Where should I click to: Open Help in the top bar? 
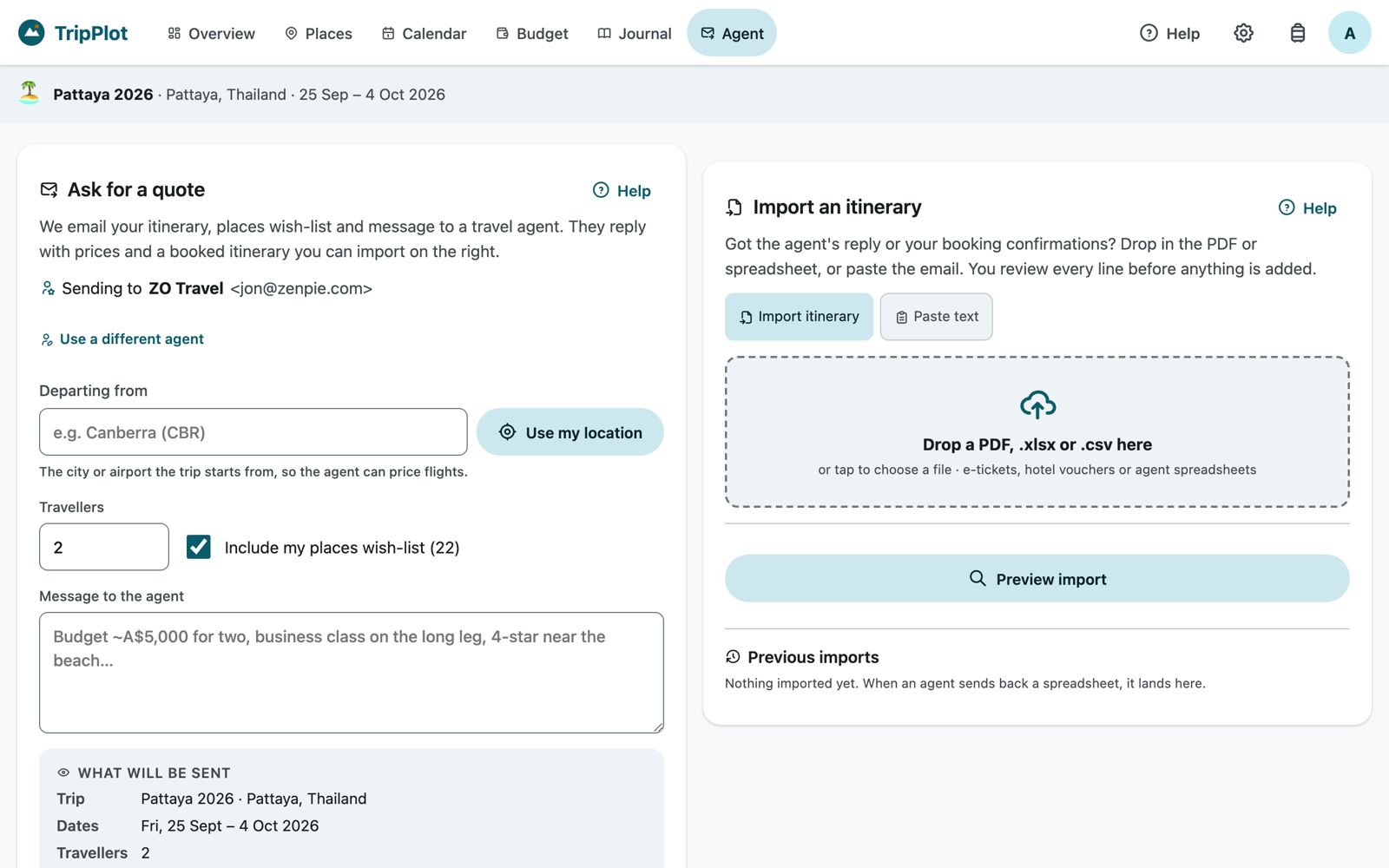[x=1169, y=33]
